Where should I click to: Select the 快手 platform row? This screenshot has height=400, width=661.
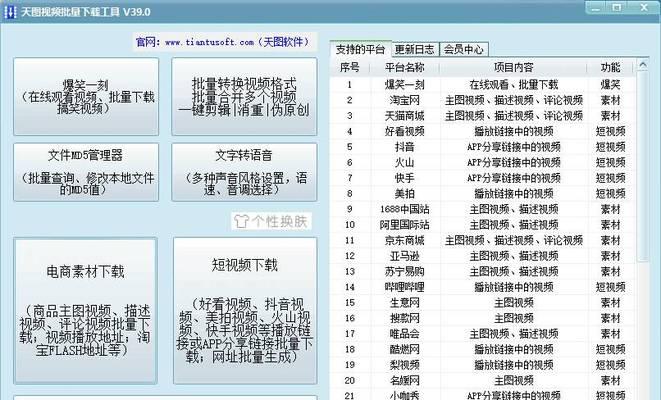coord(483,178)
